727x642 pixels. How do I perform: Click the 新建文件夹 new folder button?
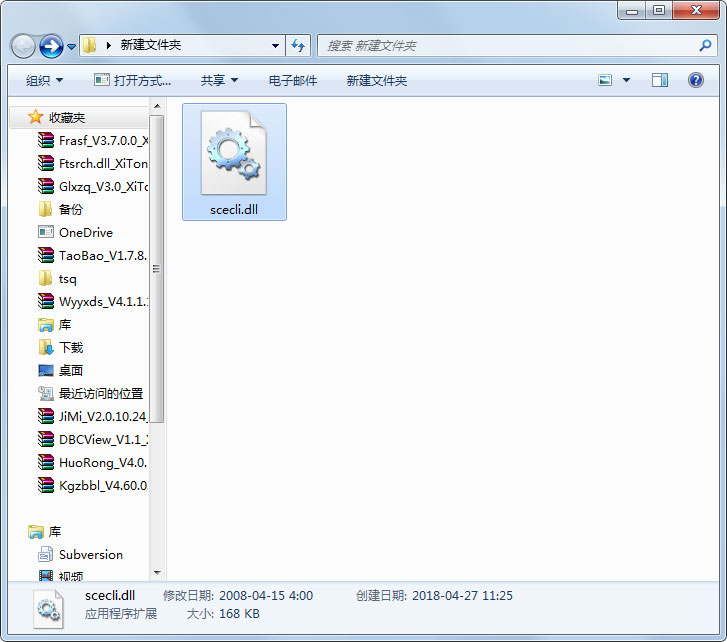pos(376,80)
